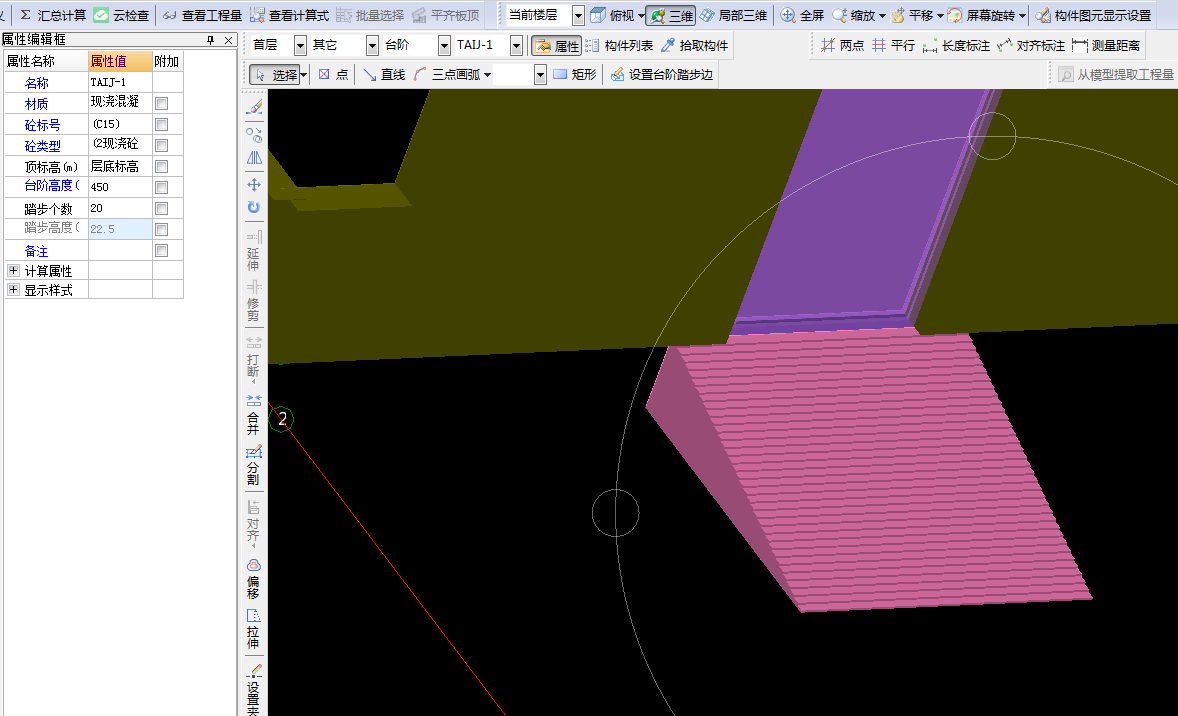This screenshot has width=1178, height=716.
Task: Select 对齐标注 aligned dimension tool
Action: [x=1032, y=46]
